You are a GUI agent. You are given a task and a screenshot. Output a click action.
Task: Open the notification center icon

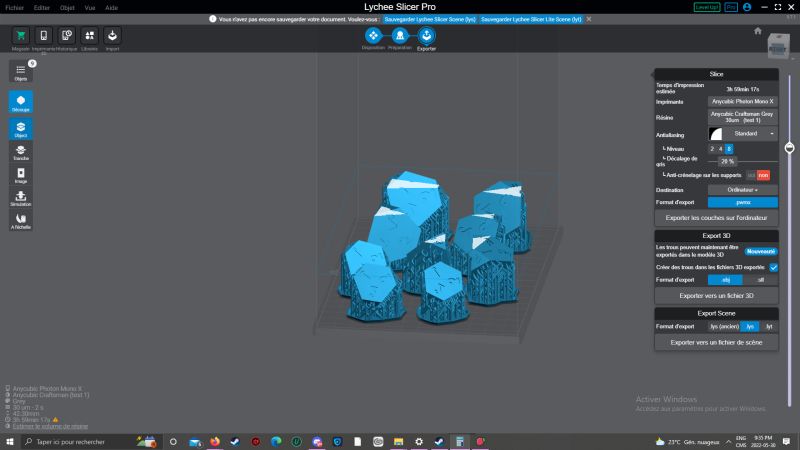[786, 442]
